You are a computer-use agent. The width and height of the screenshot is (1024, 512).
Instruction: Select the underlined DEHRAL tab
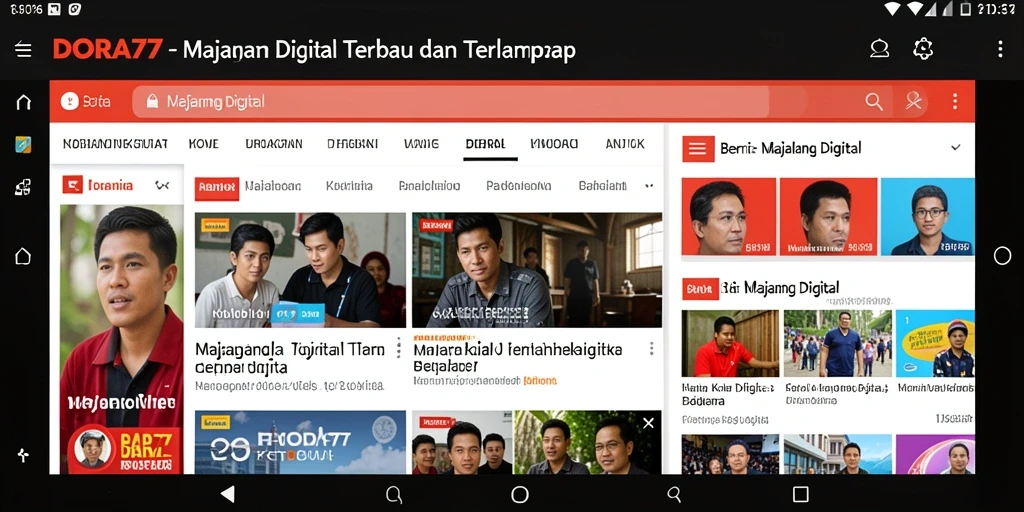click(485, 144)
